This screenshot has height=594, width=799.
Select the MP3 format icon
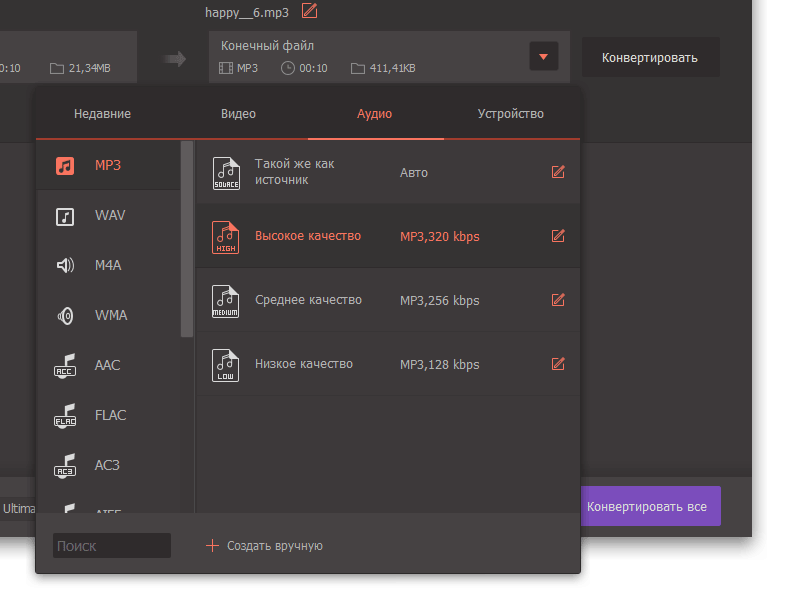[x=65, y=166]
